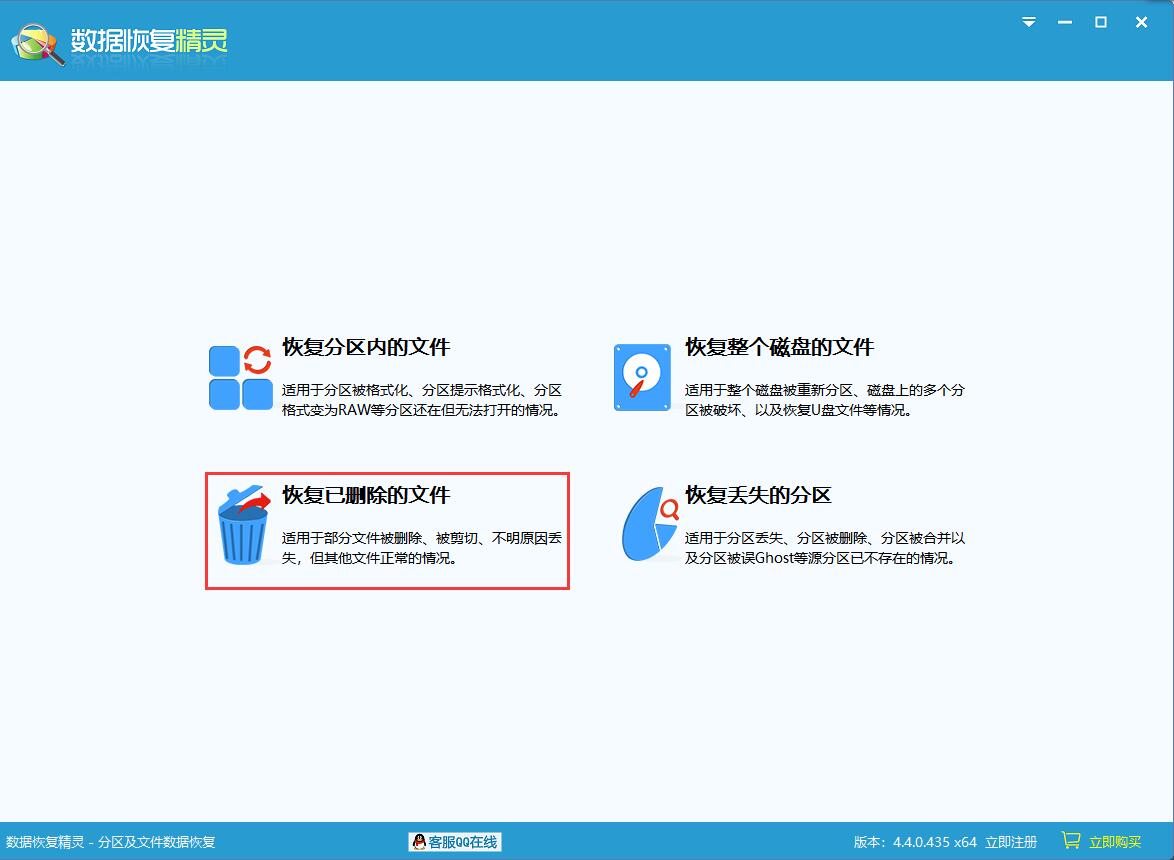The width and height of the screenshot is (1174, 860).
Task: Click the 数据恢复精灵 title bar text
Action: coord(150,40)
